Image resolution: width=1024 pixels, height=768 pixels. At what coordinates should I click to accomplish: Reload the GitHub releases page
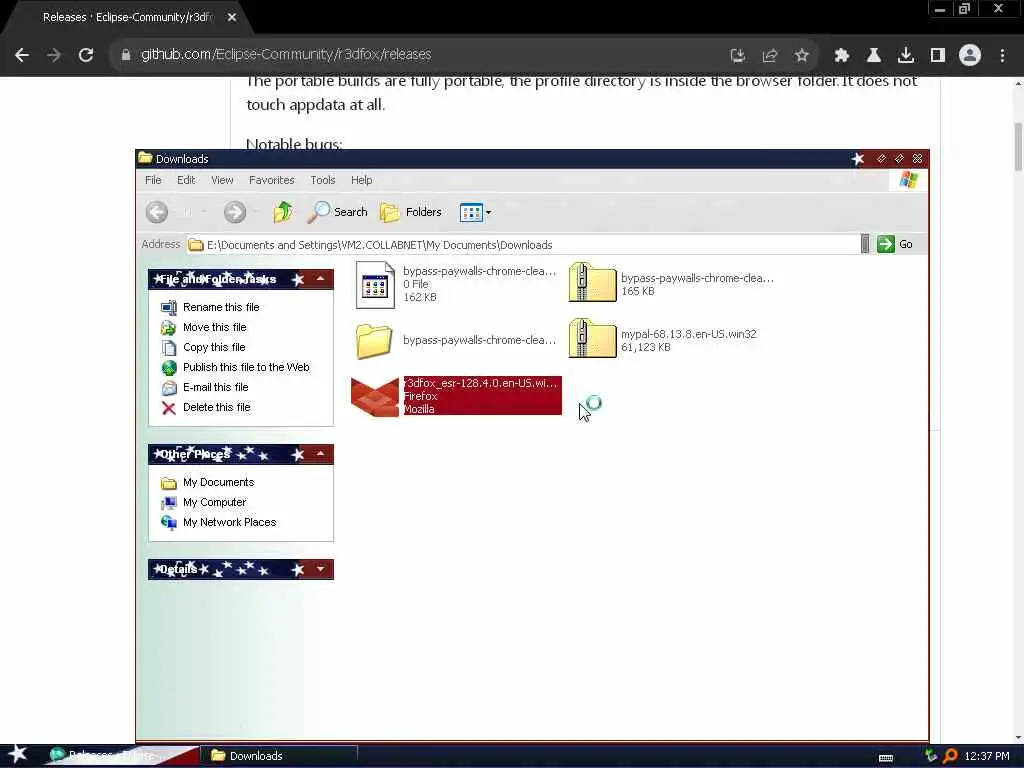tap(86, 55)
